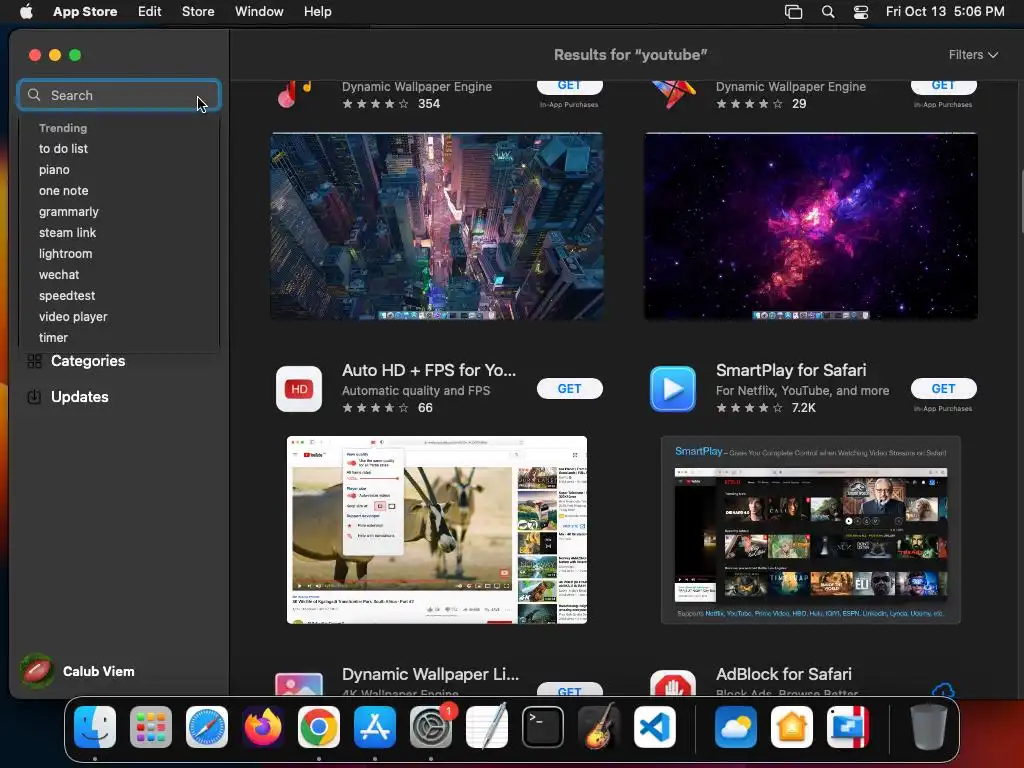The height and width of the screenshot is (768, 1024).
Task: Launch Firefox from the Dock
Action: [263, 727]
